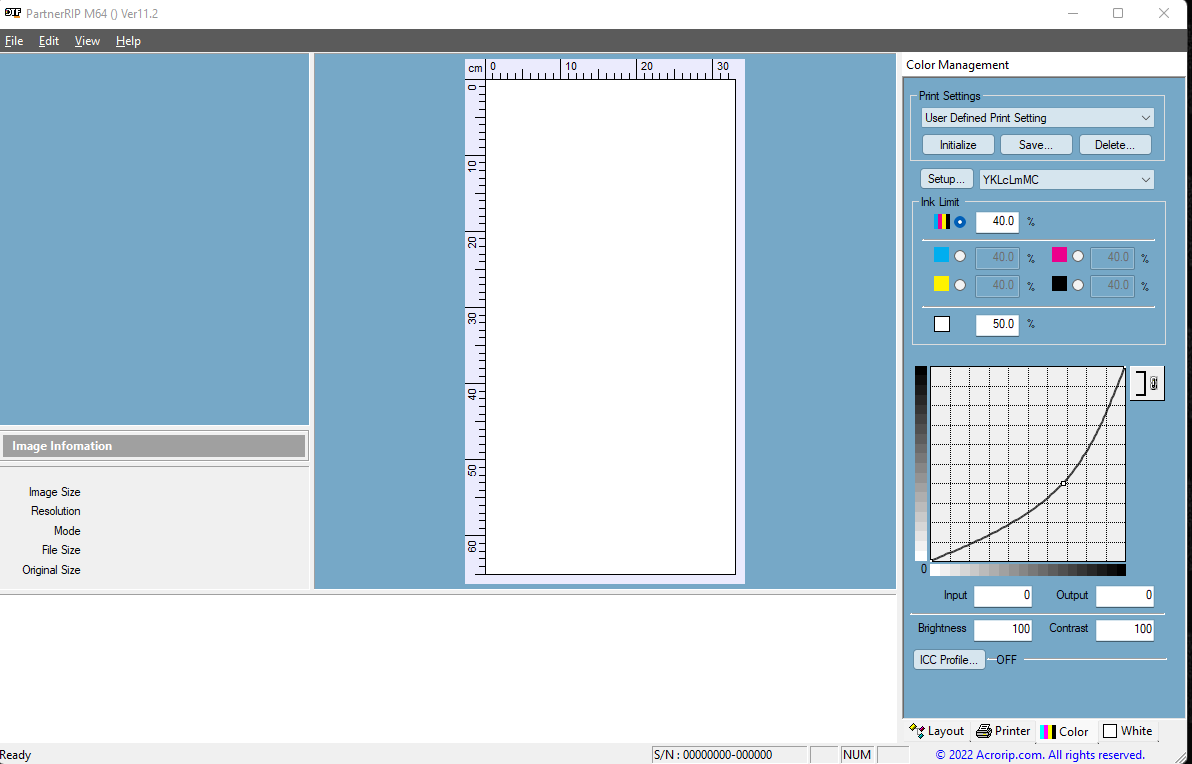The height and width of the screenshot is (764, 1192).
Task: Select the magenta ink limit radio button
Action: tap(1078, 257)
